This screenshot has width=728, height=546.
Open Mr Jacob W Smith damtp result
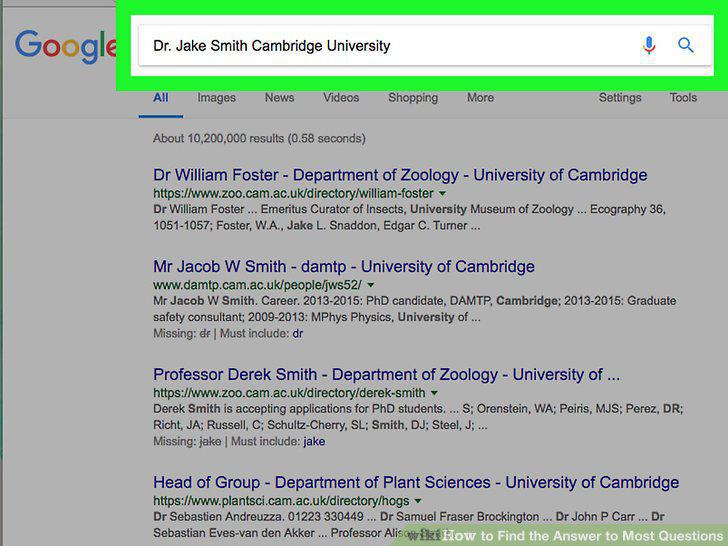pos(344,266)
